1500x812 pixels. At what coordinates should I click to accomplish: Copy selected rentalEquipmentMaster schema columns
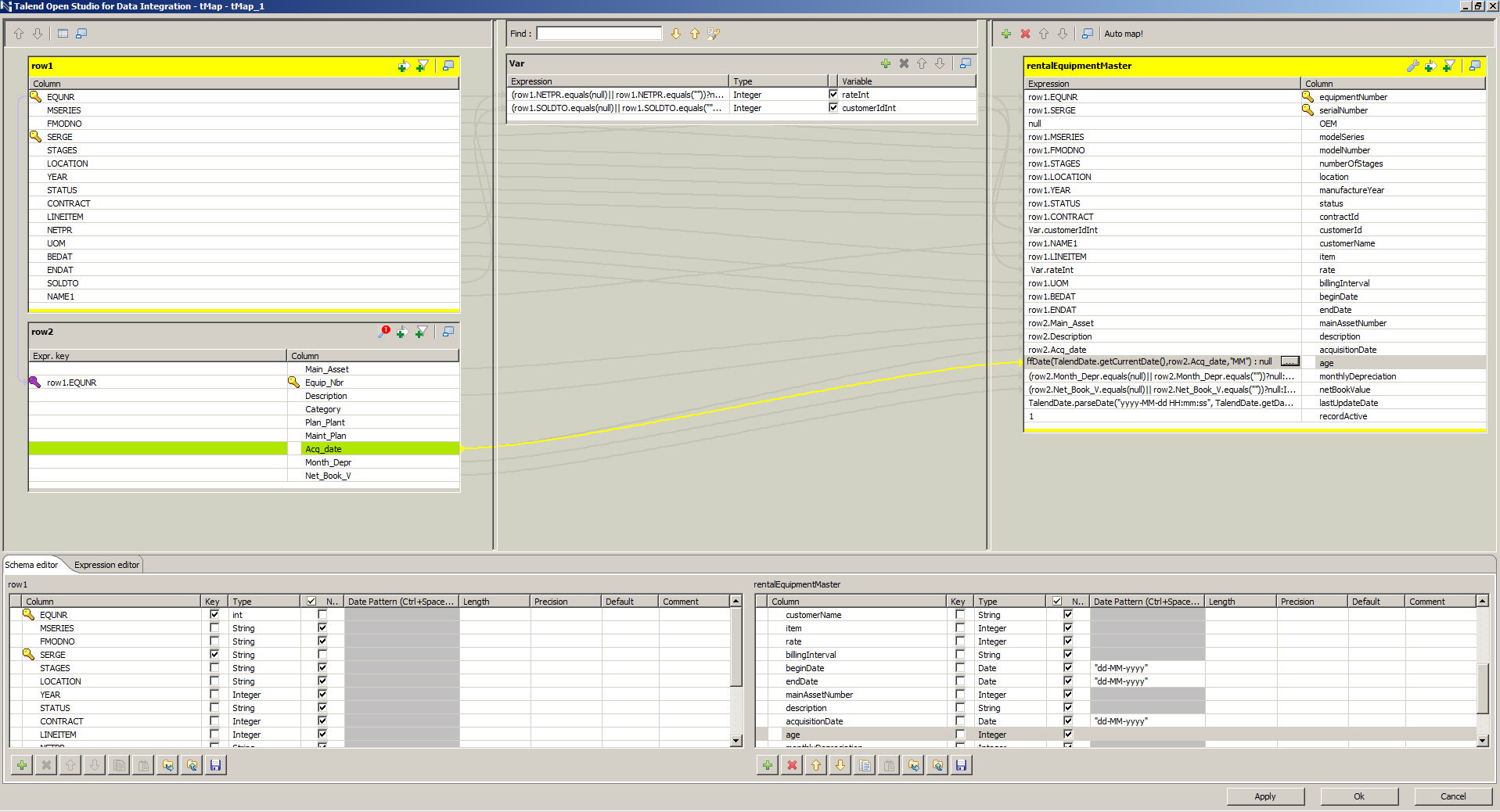[x=865, y=765]
